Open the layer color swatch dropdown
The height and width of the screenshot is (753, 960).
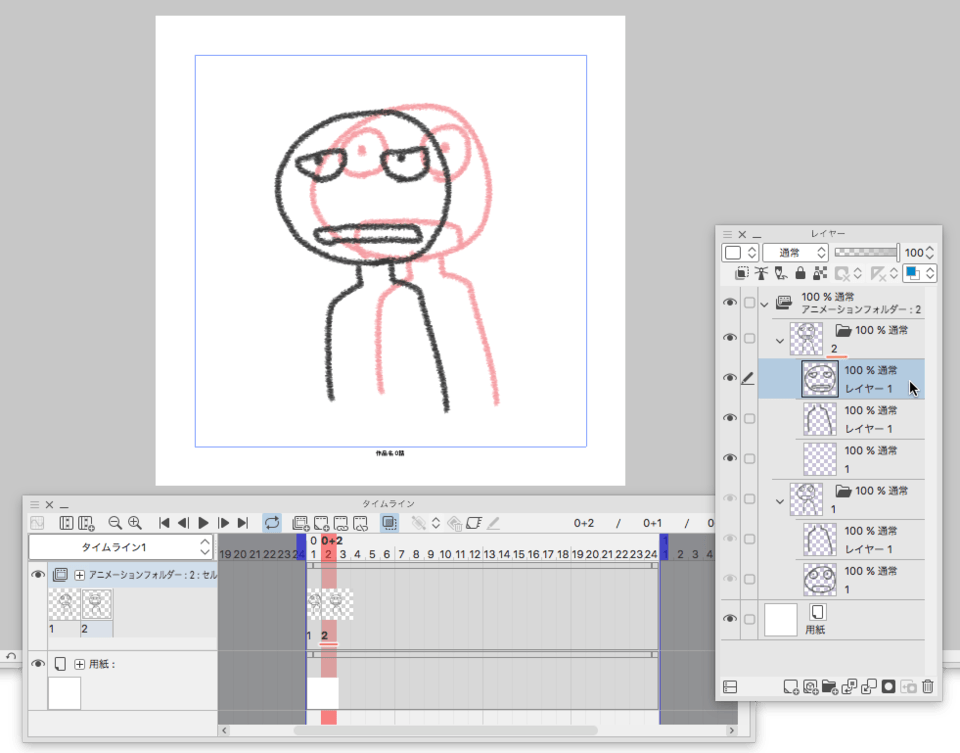coord(920,273)
